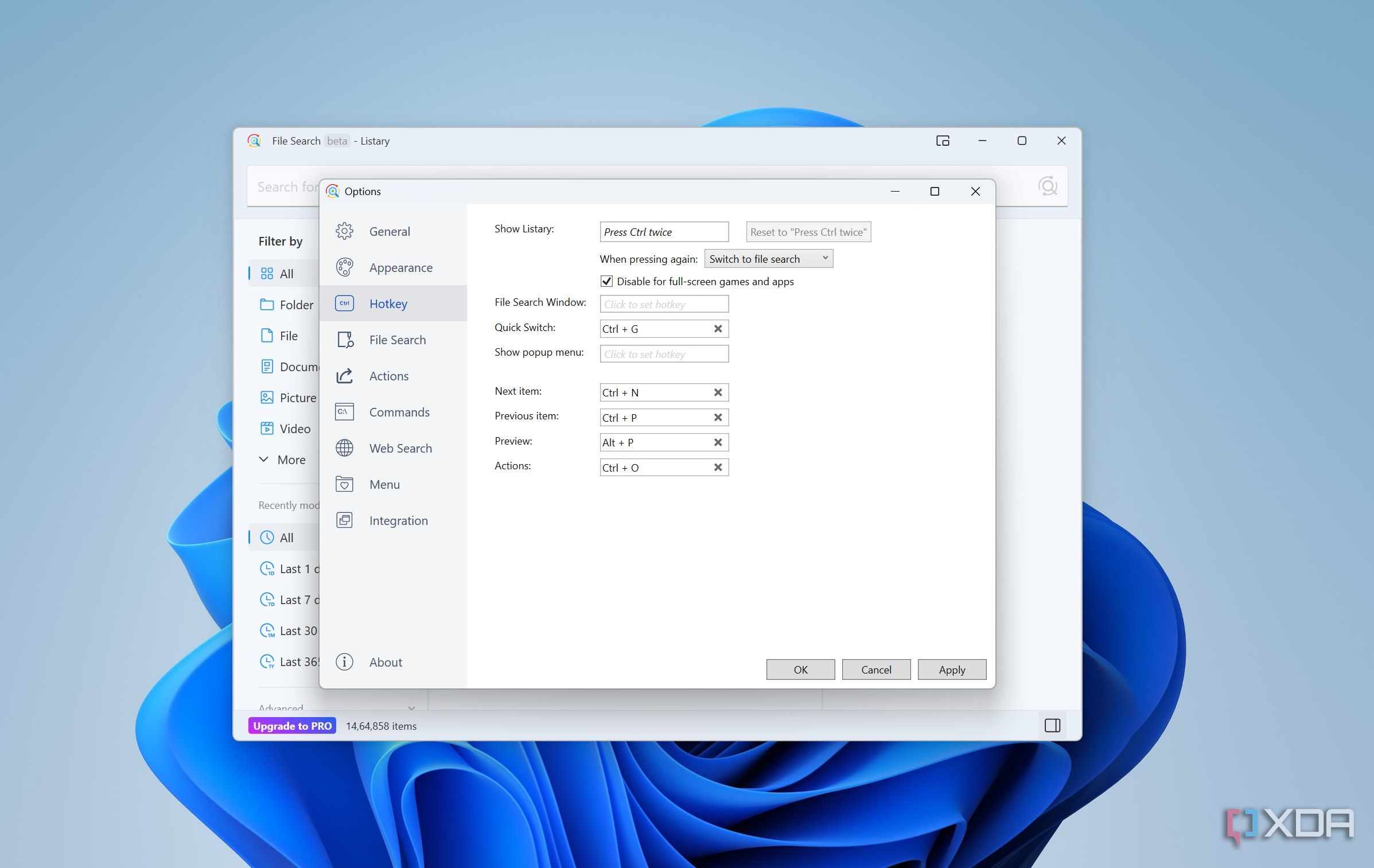Image resolution: width=1374 pixels, height=868 pixels.
Task: Click the OK button
Action: [x=800, y=670]
